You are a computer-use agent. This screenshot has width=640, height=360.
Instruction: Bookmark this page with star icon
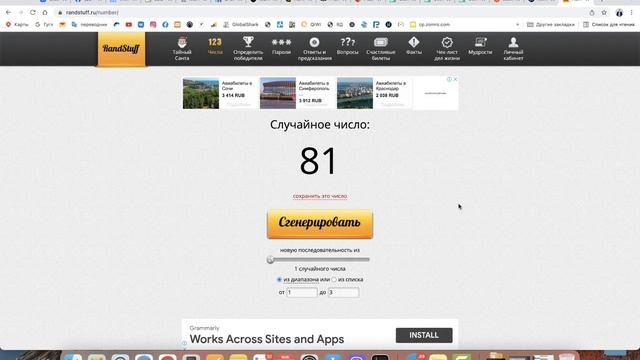[x=604, y=13]
